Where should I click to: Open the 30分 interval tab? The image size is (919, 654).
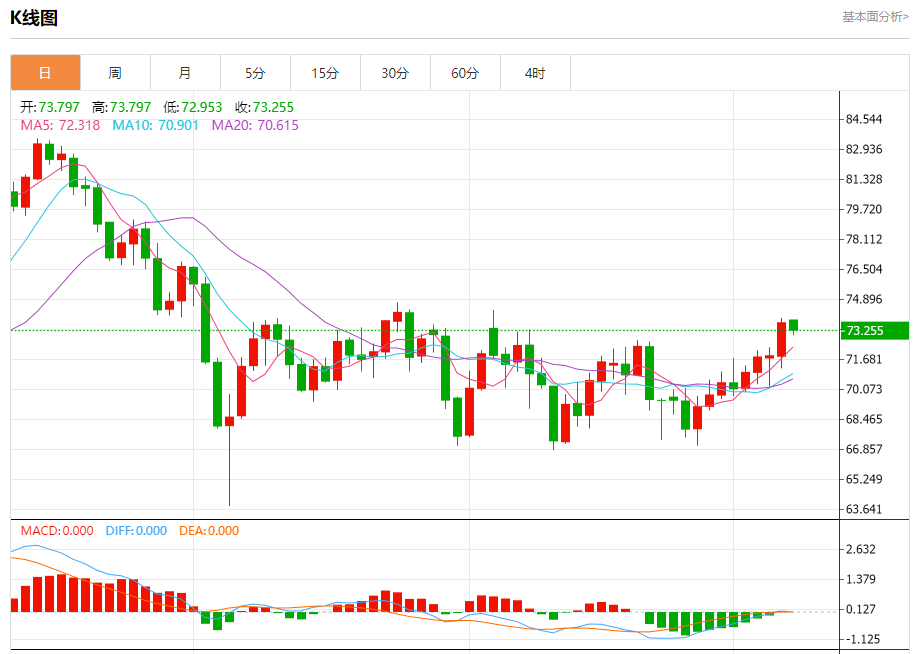pyautogui.click(x=395, y=73)
